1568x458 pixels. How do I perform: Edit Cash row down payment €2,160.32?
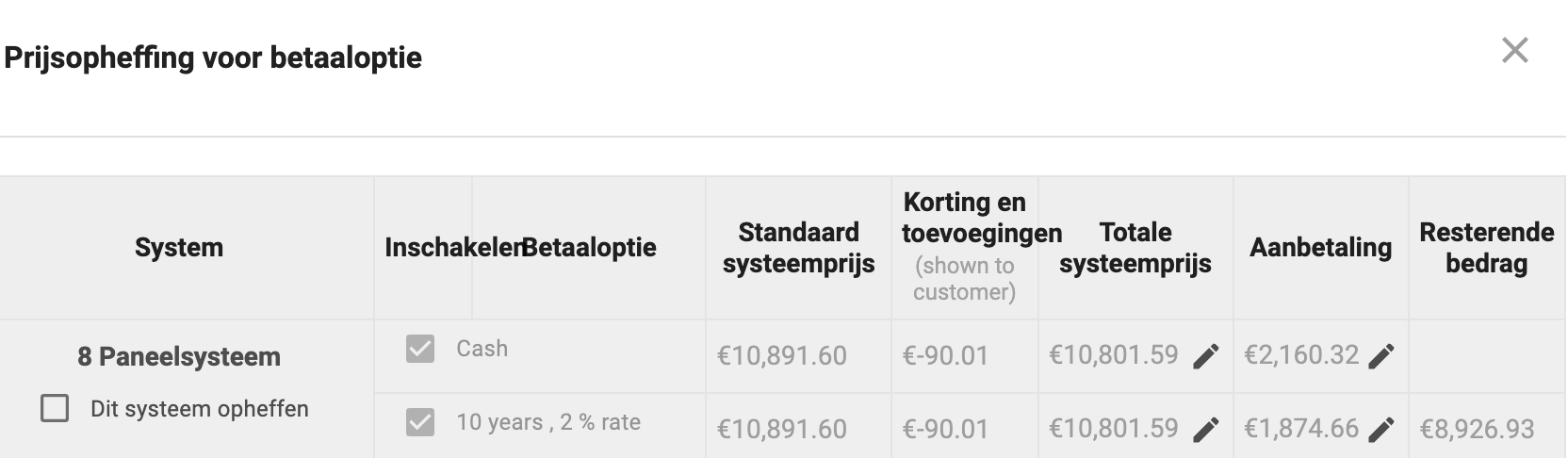pos(1380,356)
